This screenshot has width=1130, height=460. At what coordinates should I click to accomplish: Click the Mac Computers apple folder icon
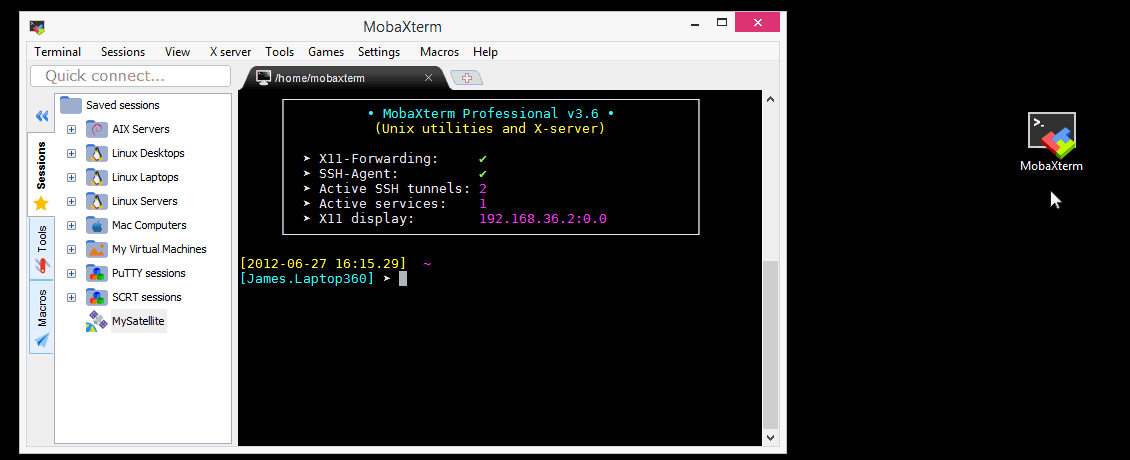[96, 225]
